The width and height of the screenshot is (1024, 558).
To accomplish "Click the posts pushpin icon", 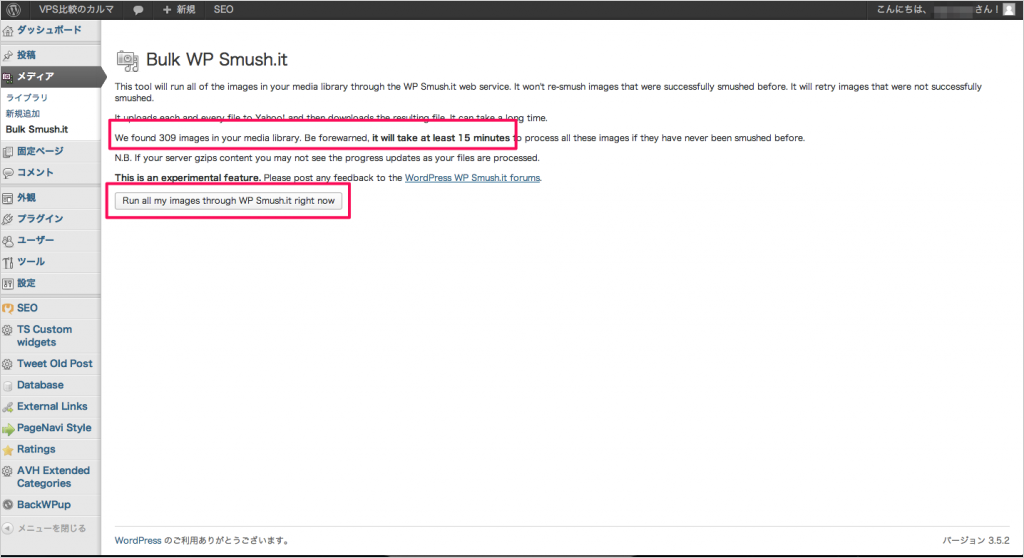I will click(x=8, y=56).
